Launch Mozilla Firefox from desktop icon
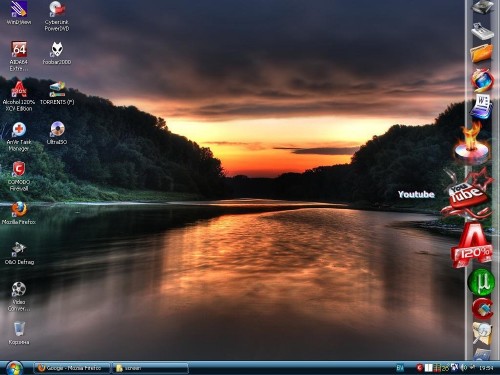The image size is (500, 375). coord(19,213)
